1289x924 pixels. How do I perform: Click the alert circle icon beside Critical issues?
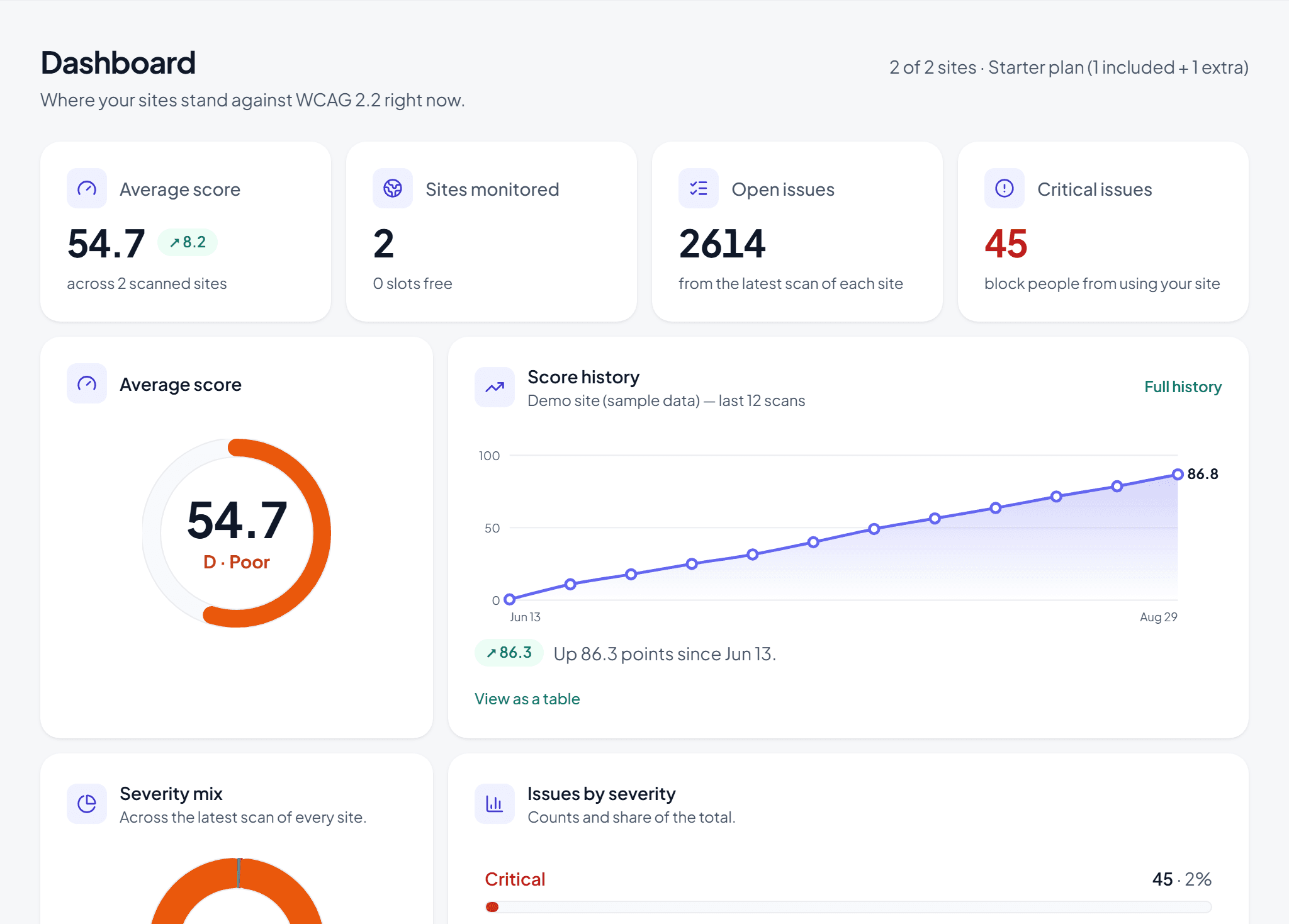[1005, 188]
